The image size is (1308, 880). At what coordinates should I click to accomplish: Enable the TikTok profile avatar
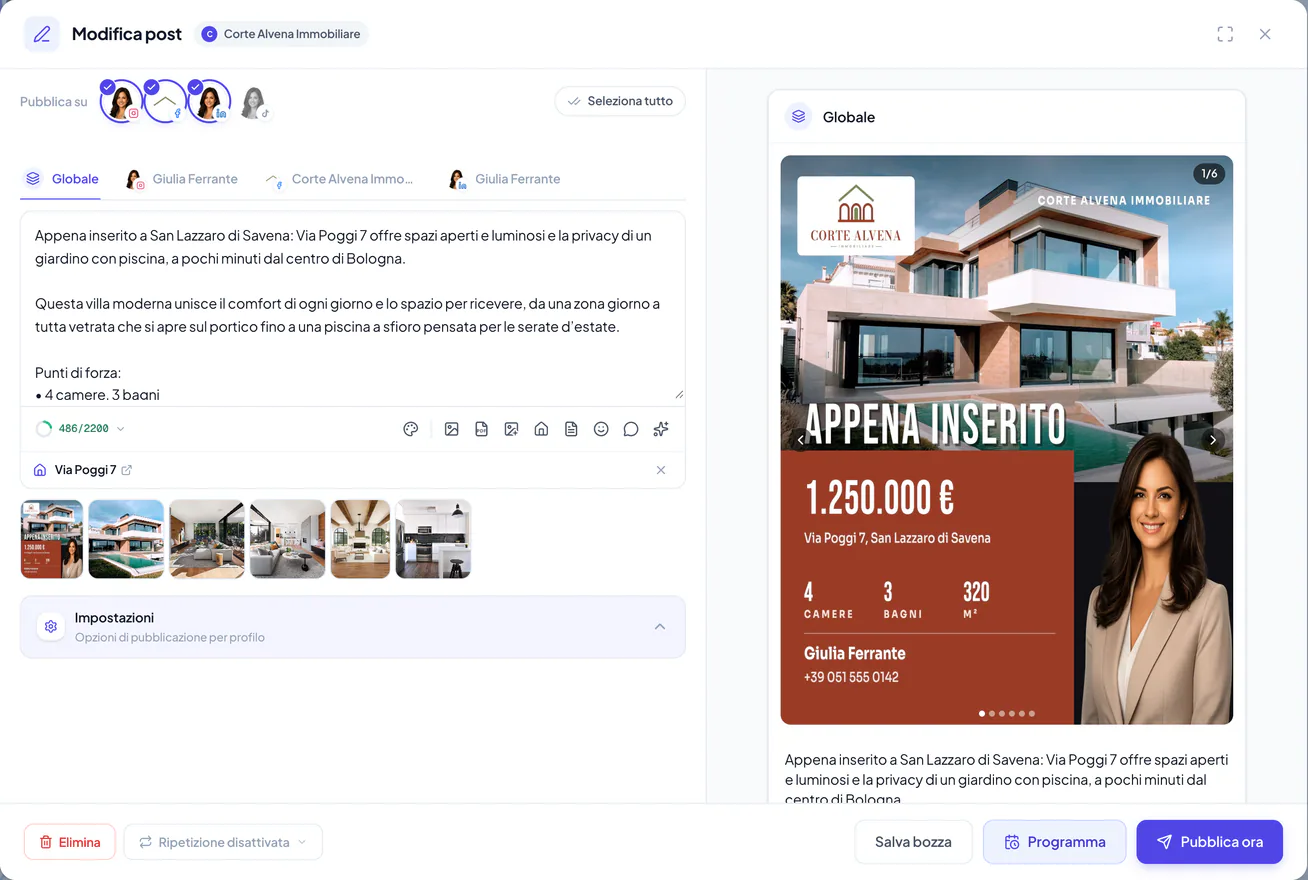point(254,102)
